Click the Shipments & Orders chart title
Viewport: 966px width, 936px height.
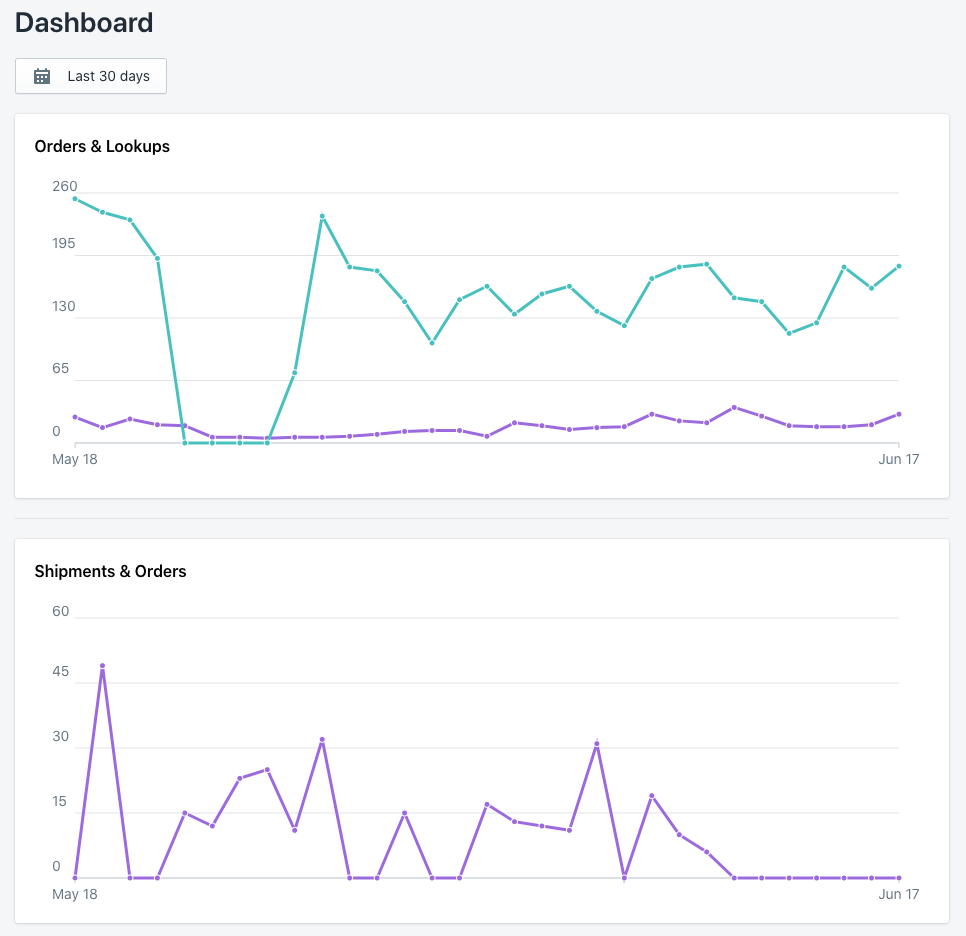coord(110,571)
